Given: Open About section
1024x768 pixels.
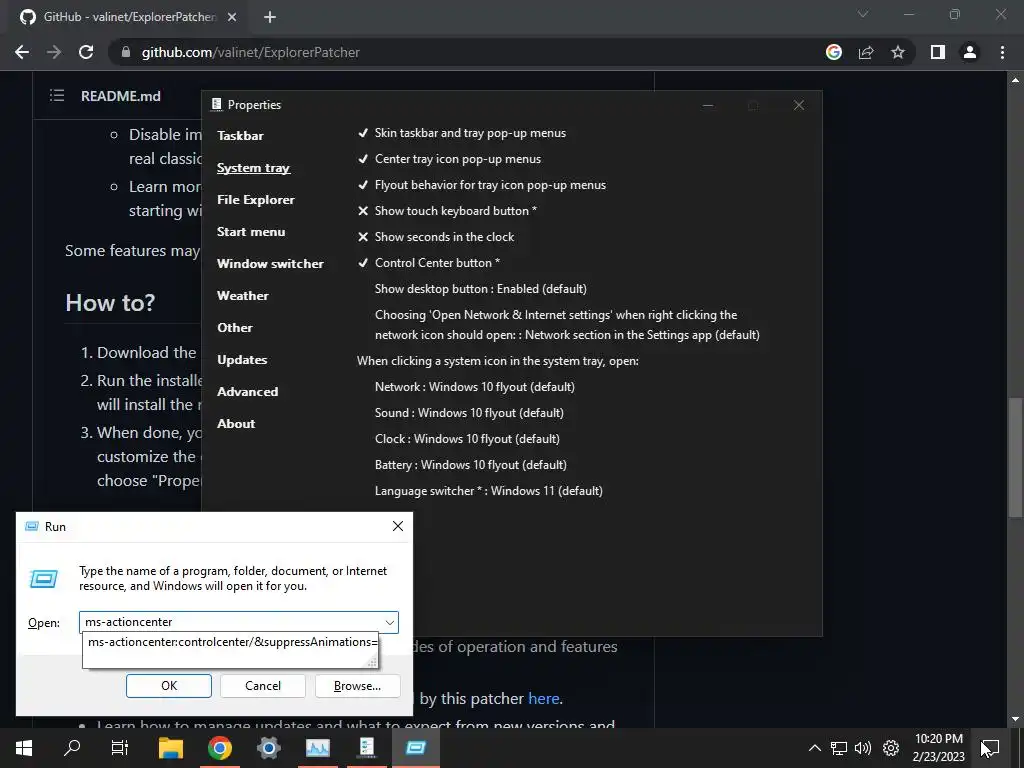Looking at the screenshot, I should click(x=236, y=424).
